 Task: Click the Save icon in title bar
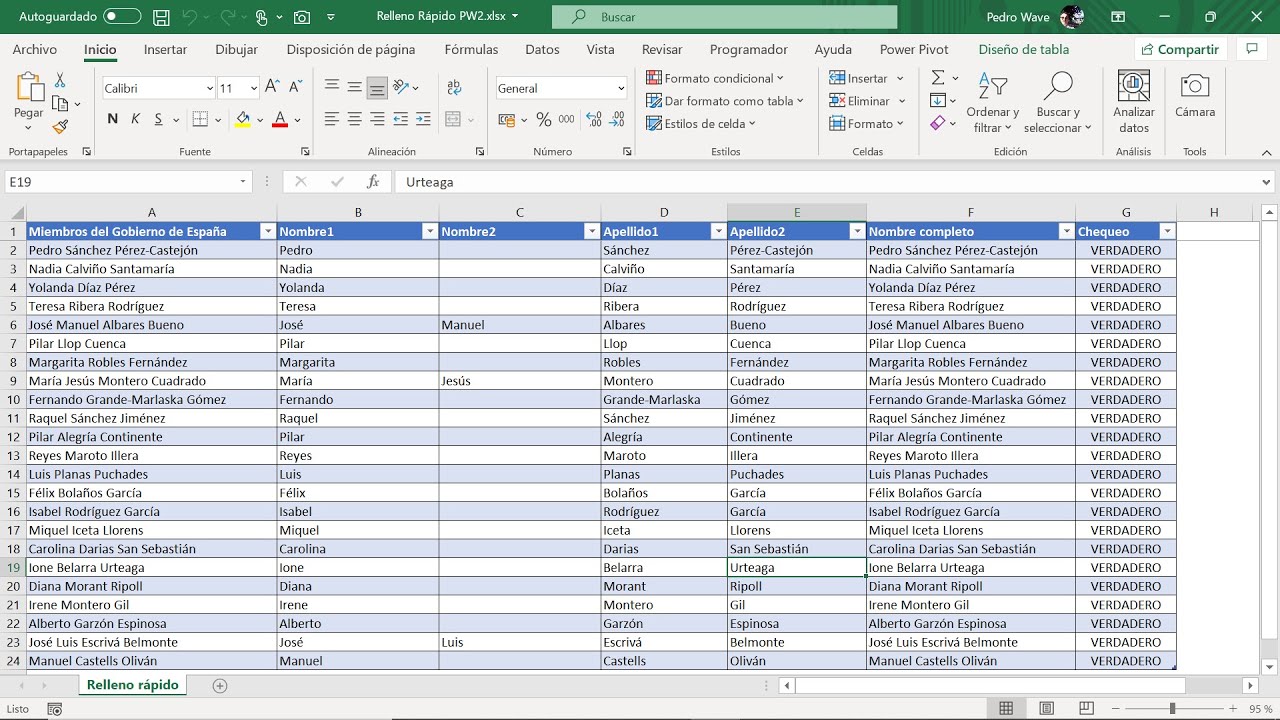[x=161, y=17]
